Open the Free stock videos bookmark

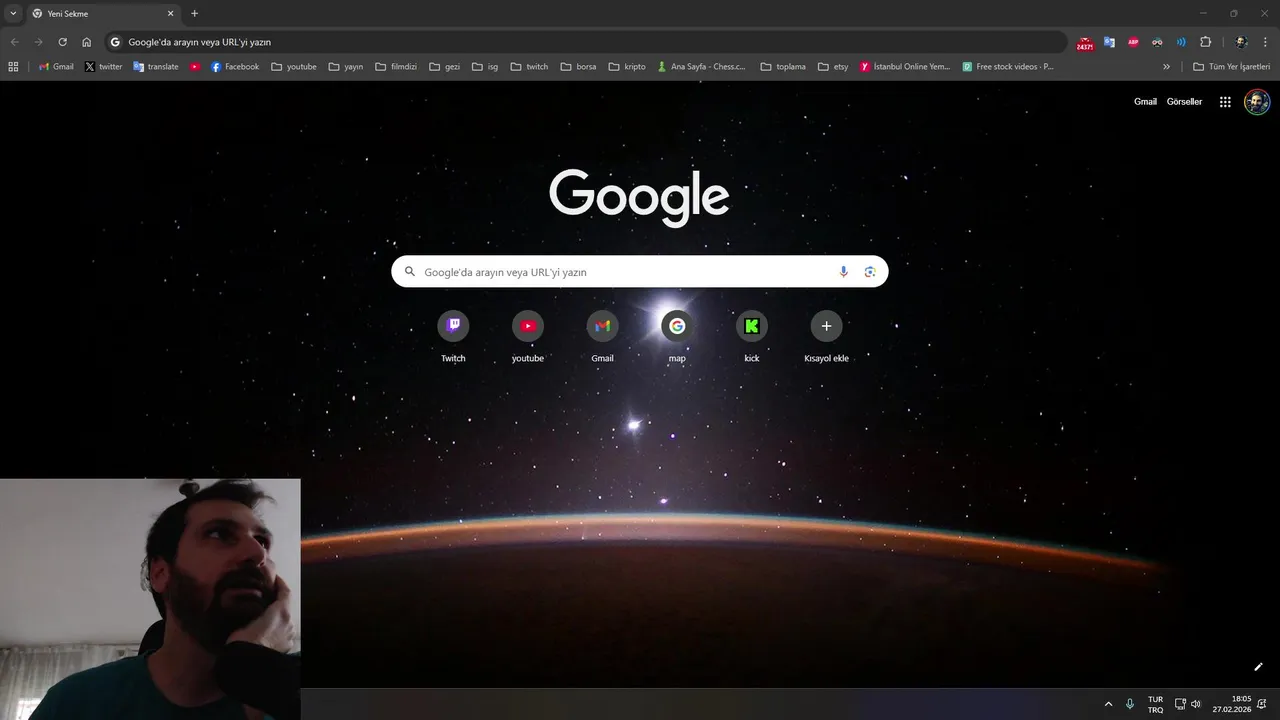point(1008,67)
